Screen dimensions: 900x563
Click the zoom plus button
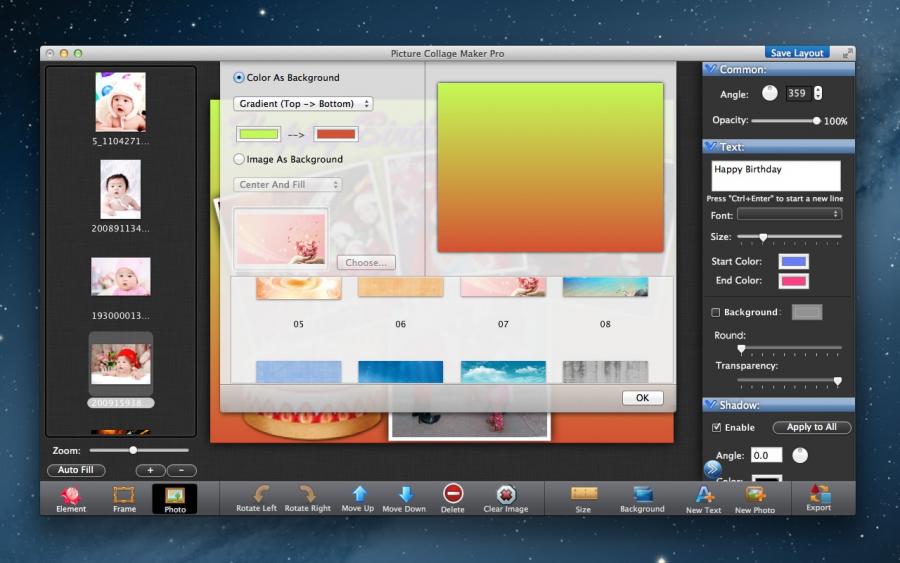[x=150, y=471]
